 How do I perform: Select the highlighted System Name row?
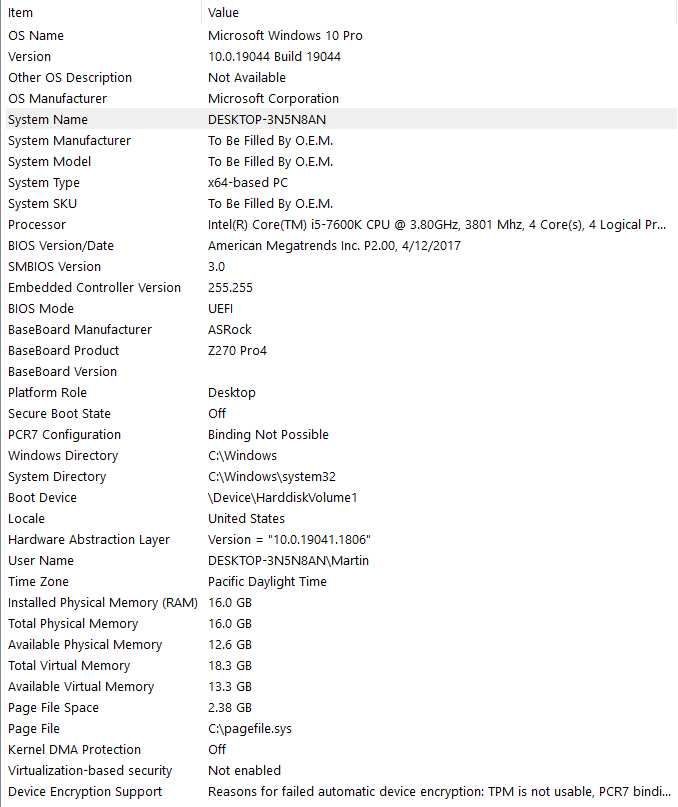[339, 119]
